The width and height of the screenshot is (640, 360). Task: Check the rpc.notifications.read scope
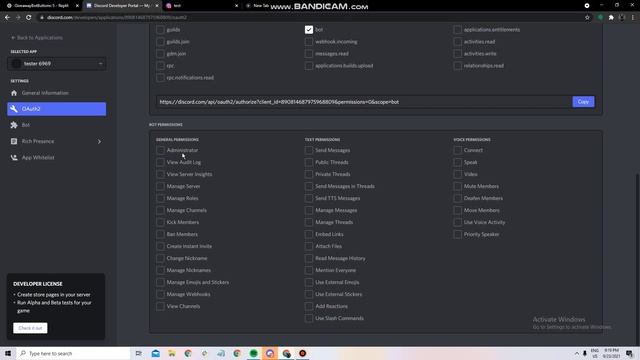(x=160, y=78)
